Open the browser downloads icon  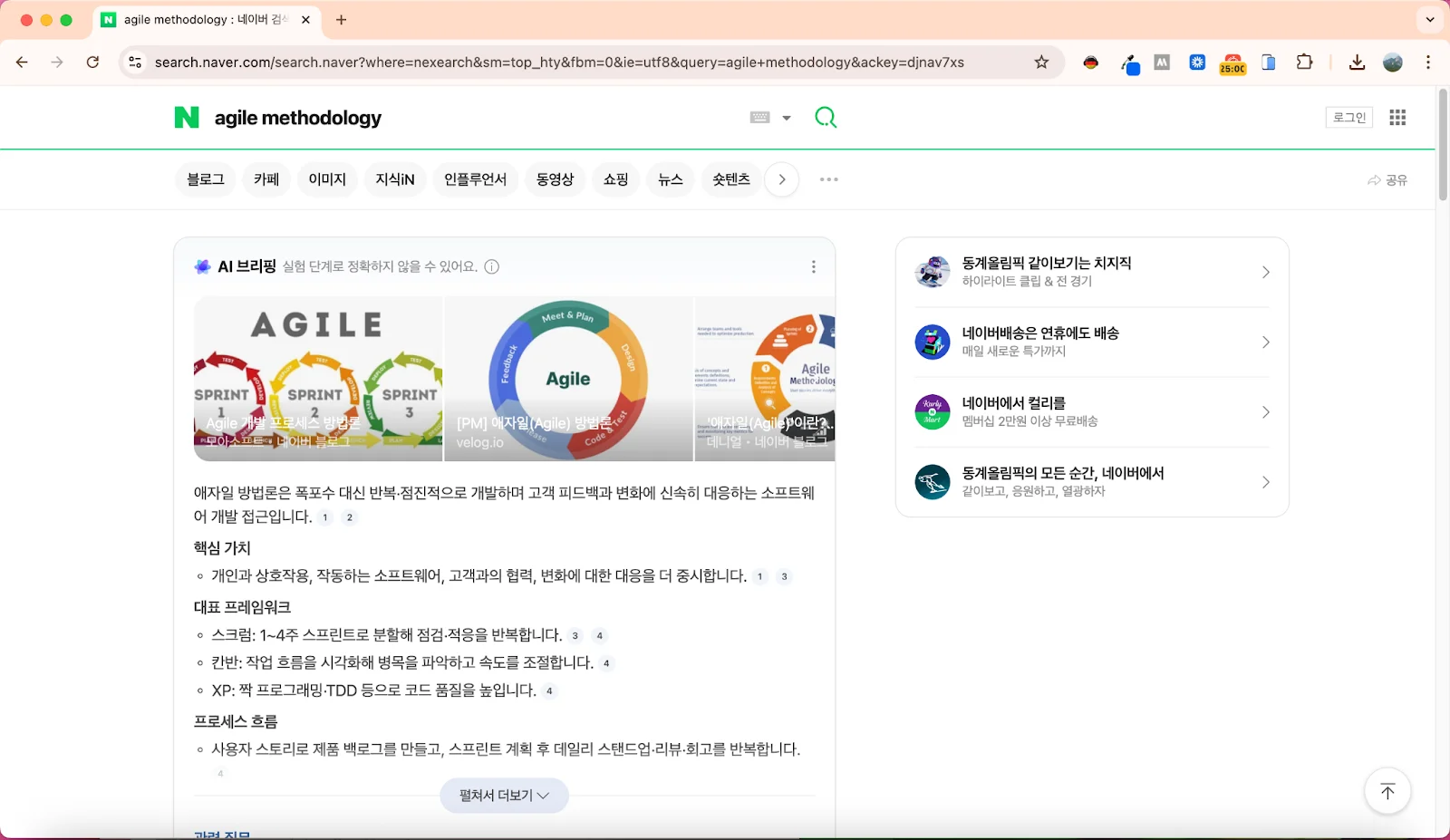click(1357, 62)
